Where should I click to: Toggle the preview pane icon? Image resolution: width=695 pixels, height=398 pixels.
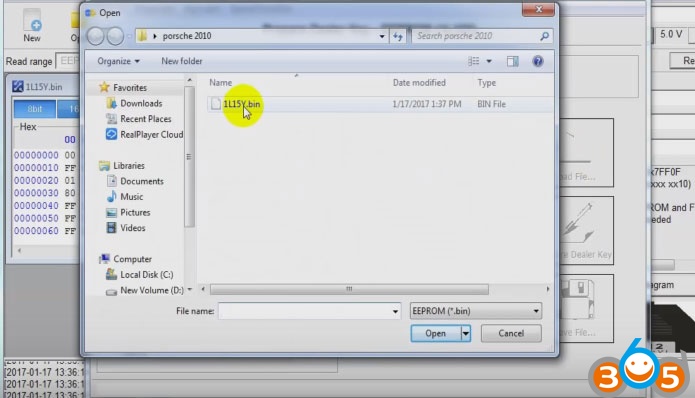[512, 61]
